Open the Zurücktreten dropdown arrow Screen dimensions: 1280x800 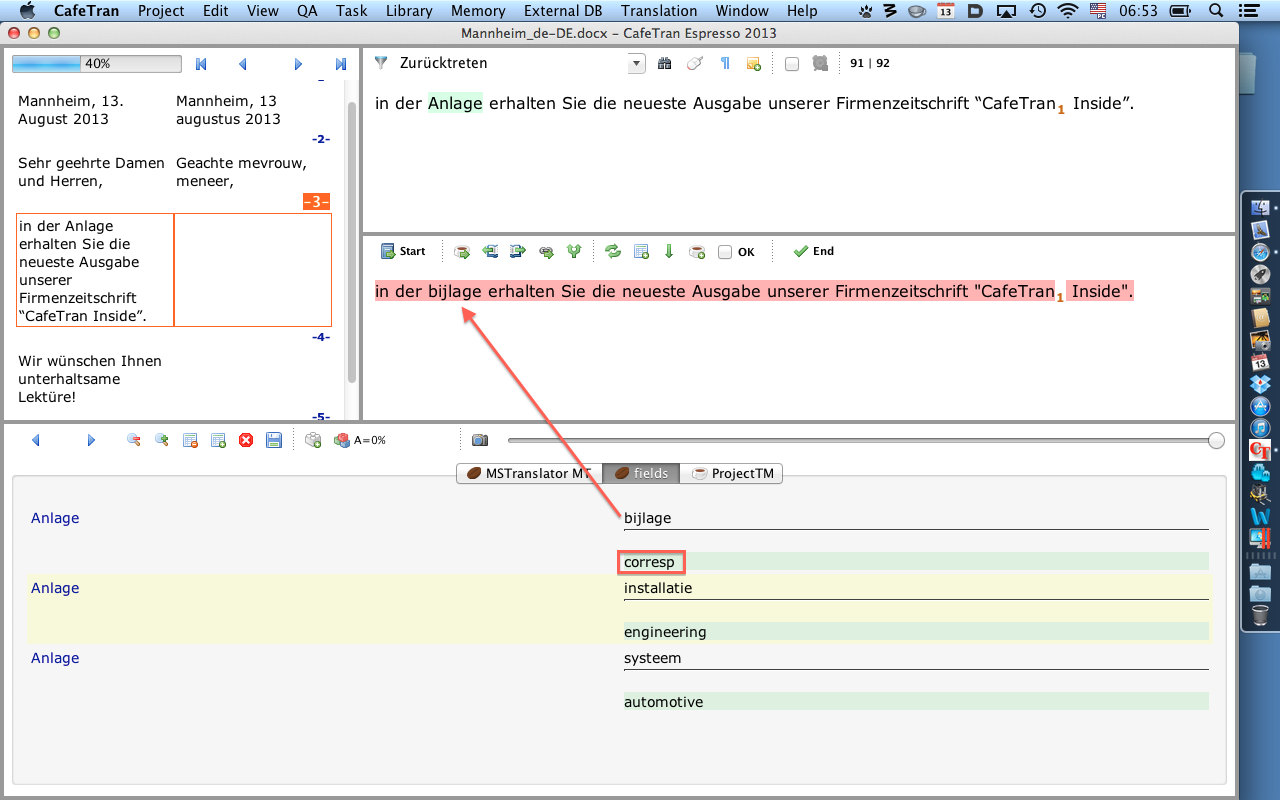pos(637,64)
